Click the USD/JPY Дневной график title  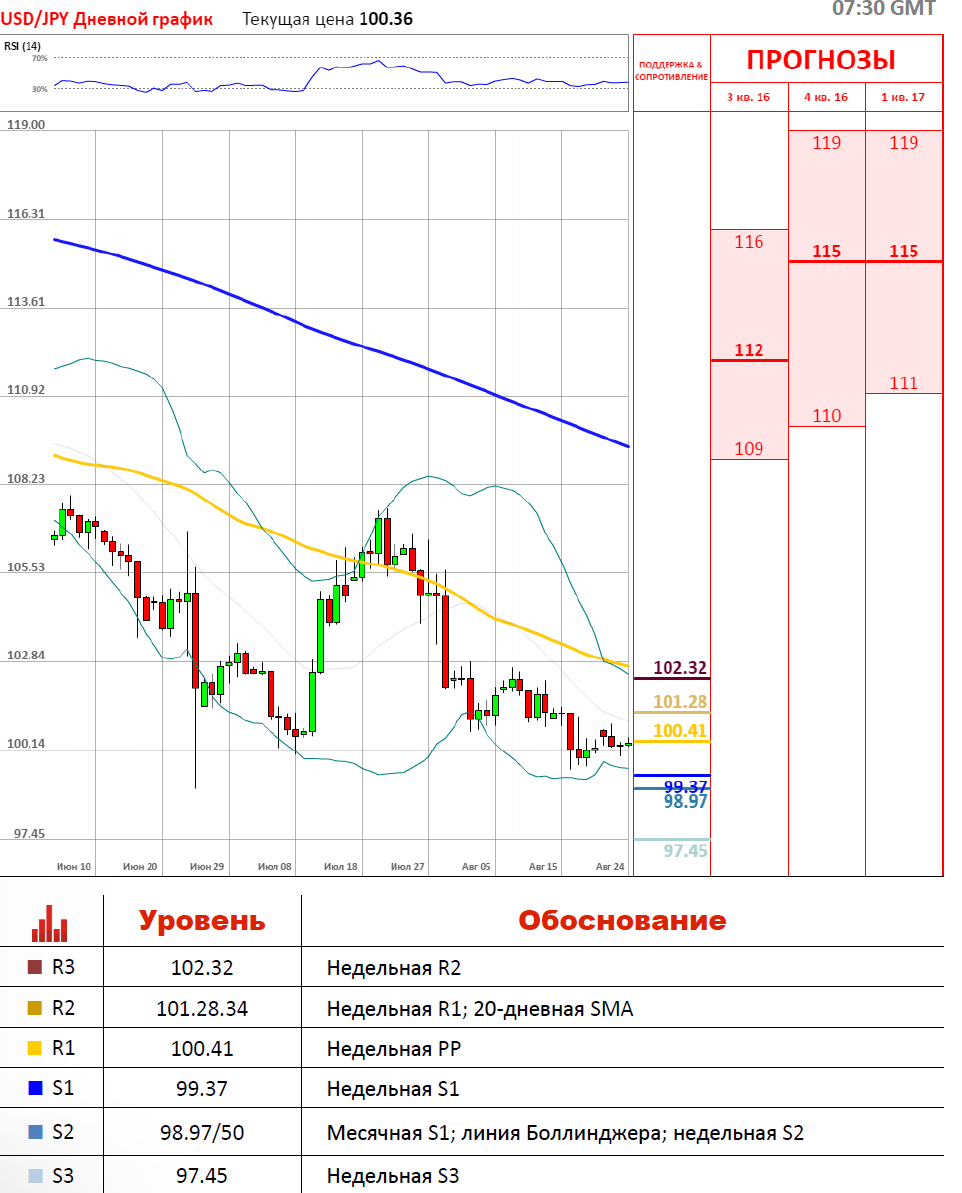click(107, 19)
